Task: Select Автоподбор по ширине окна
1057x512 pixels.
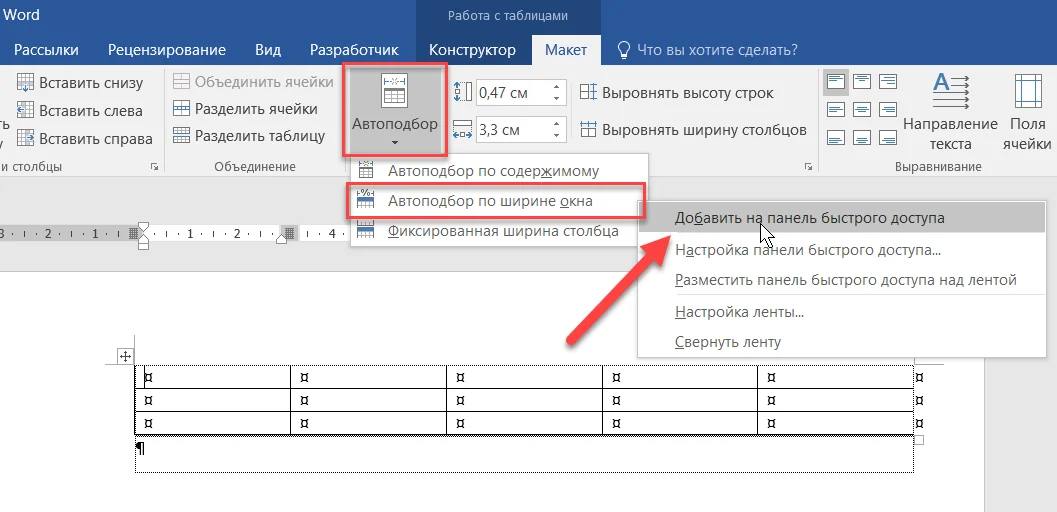Action: (497, 201)
